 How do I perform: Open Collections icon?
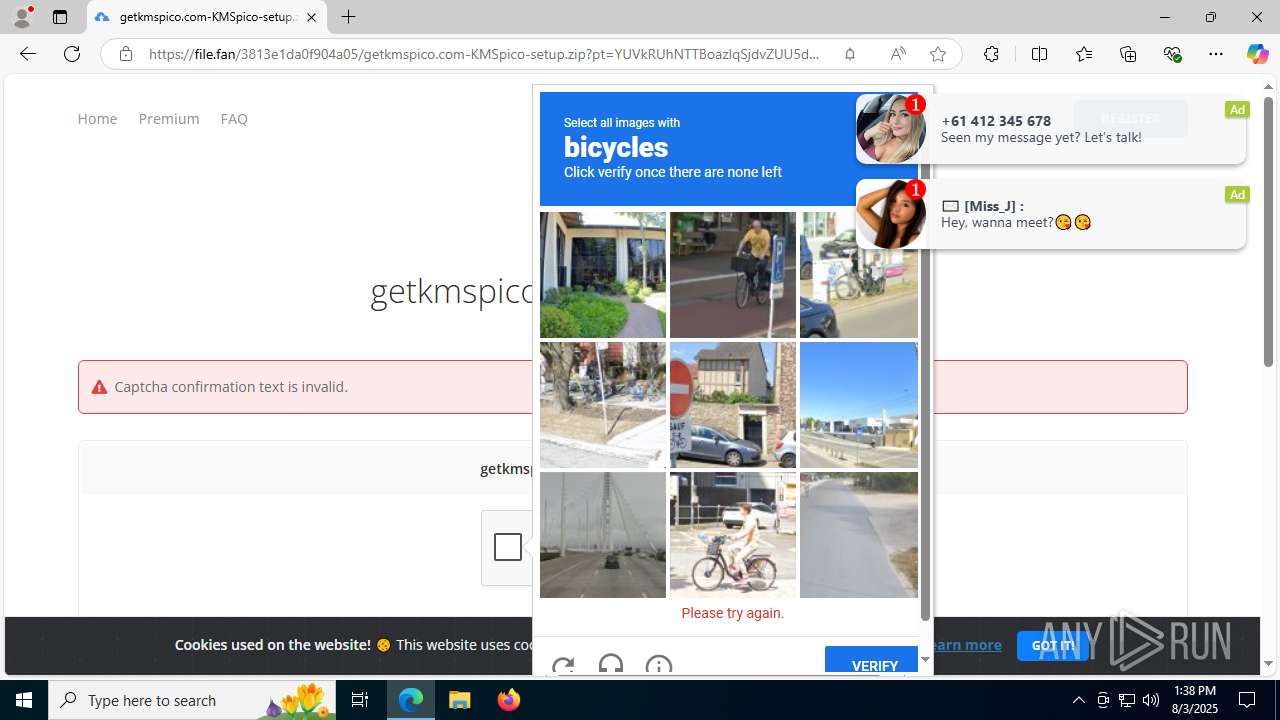coord(1128,54)
